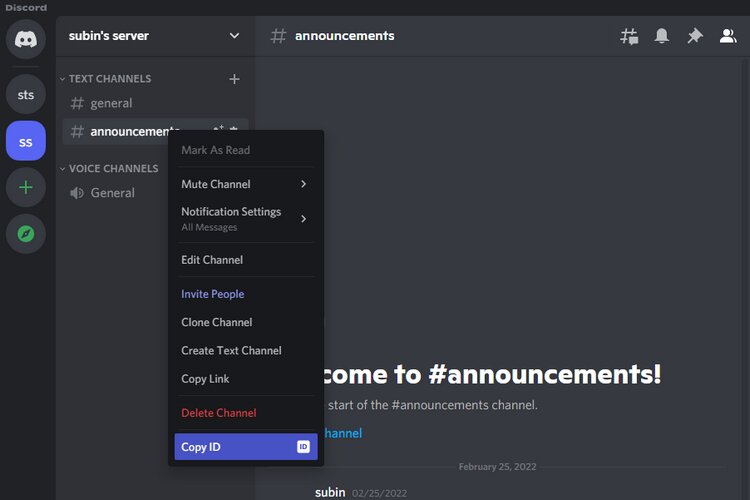Screen dimensions: 750x500
Task: Click the announcements title in header
Action: [x=344, y=36]
